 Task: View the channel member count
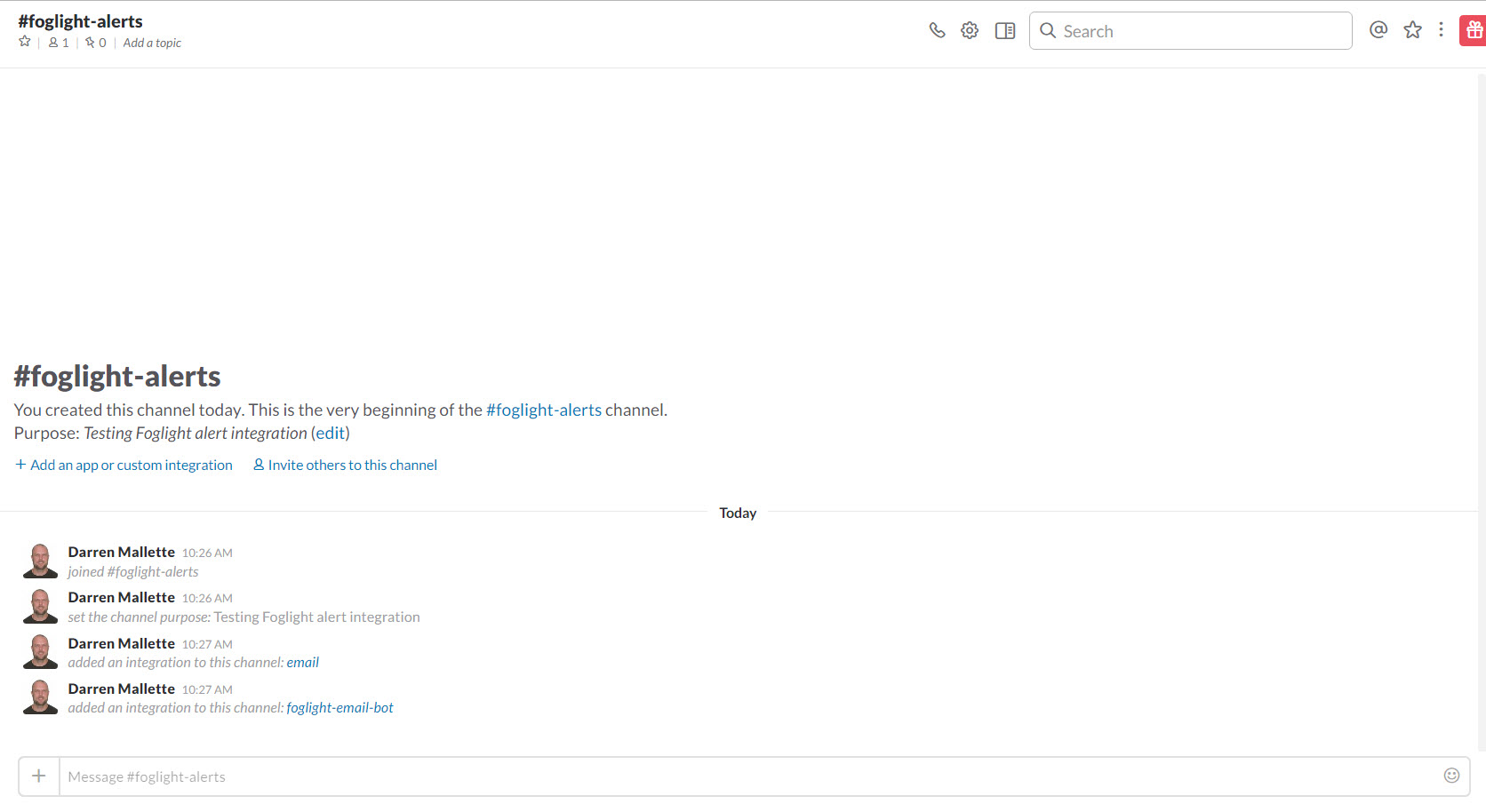[x=59, y=43]
